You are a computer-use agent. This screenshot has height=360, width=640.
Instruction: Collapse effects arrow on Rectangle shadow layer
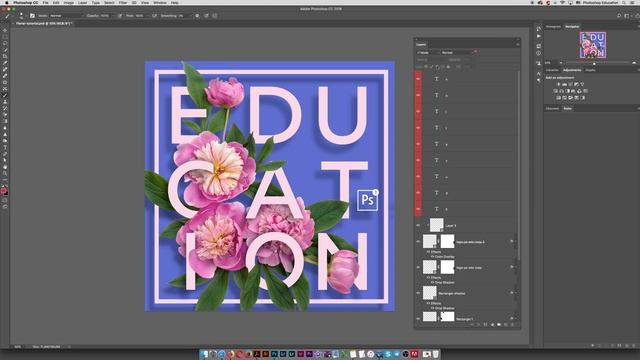pos(515,293)
